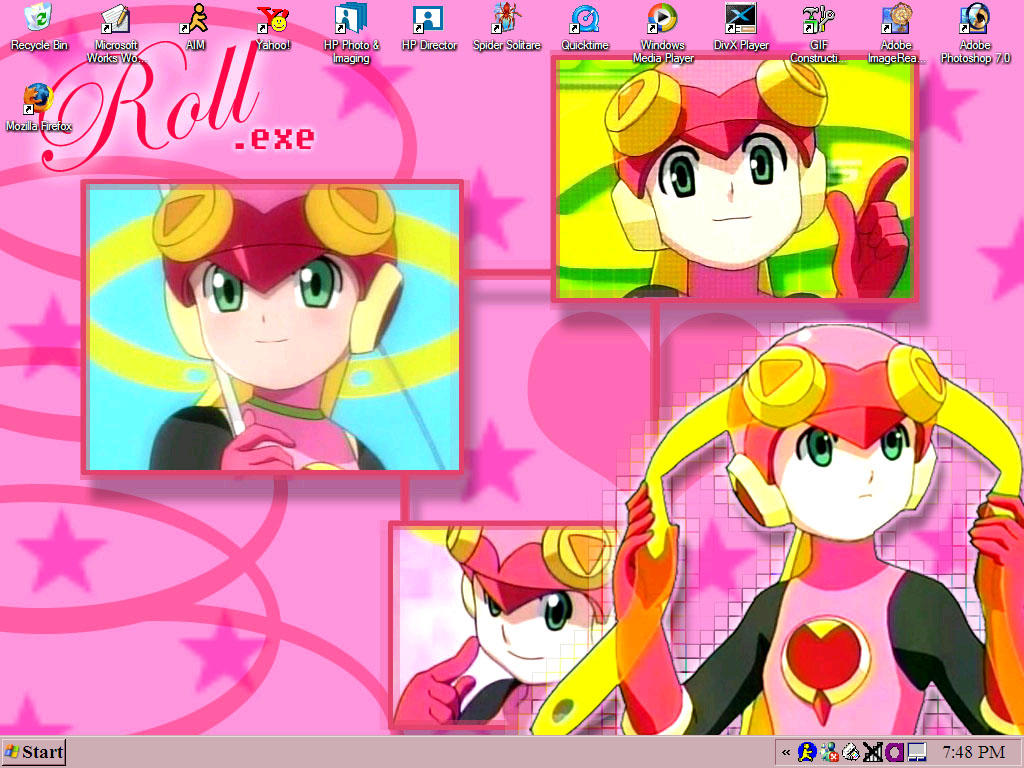Launch Yahoo! Messenger
Viewport: 1024px width, 768px height.
coord(273,18)
